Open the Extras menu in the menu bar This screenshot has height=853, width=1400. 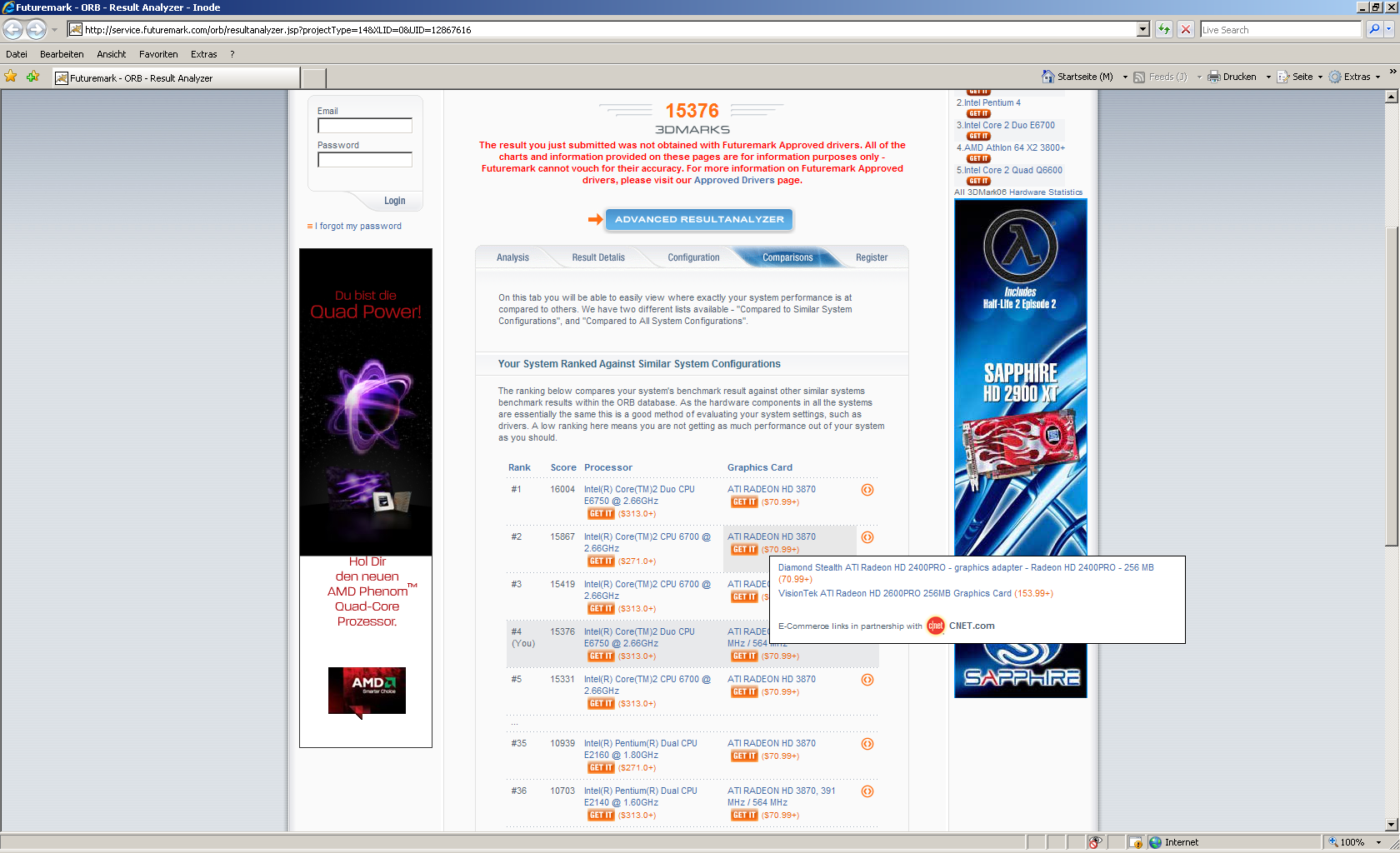point(203,54)
